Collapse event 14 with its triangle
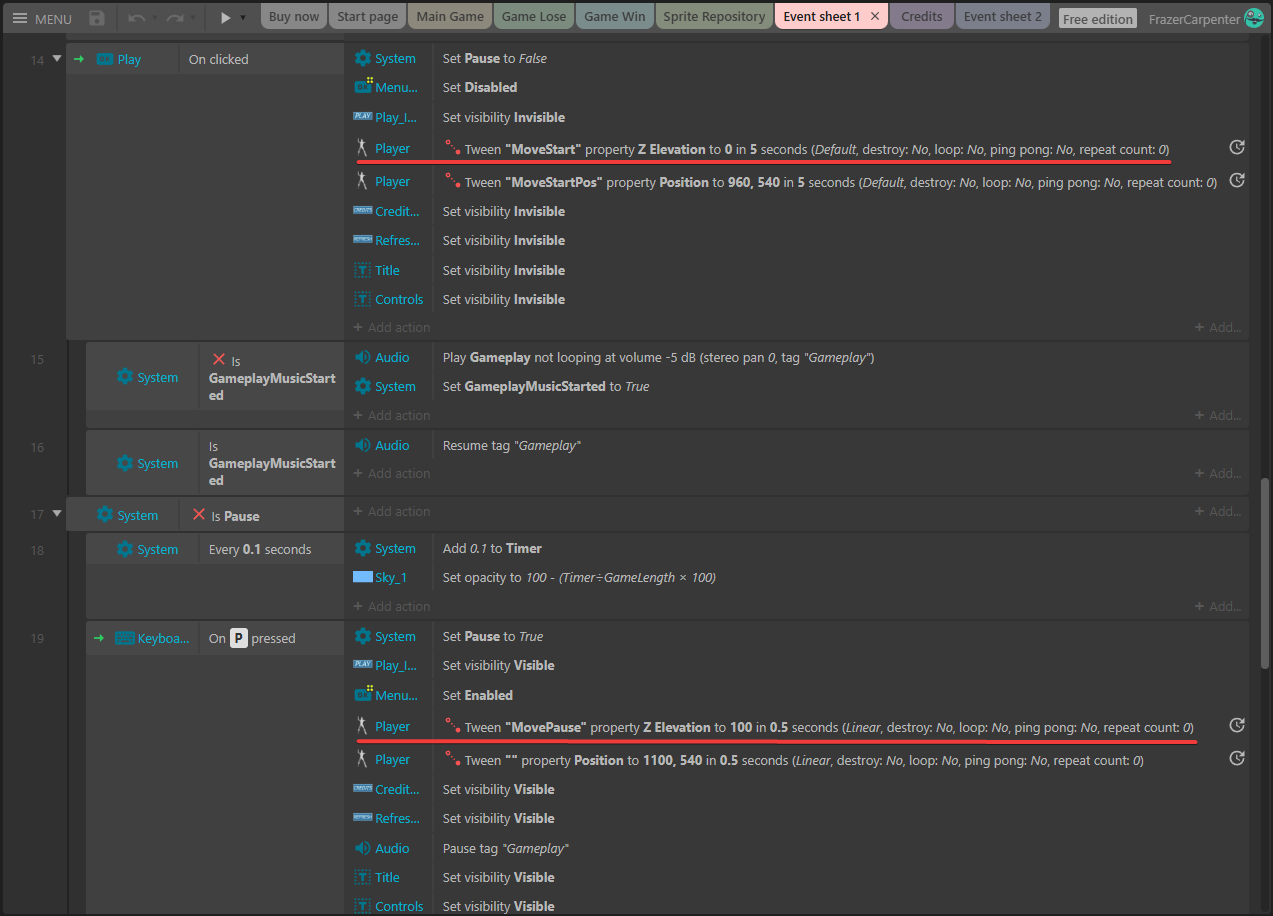This screenshot has width=1273, height=916. coord(57,59)
